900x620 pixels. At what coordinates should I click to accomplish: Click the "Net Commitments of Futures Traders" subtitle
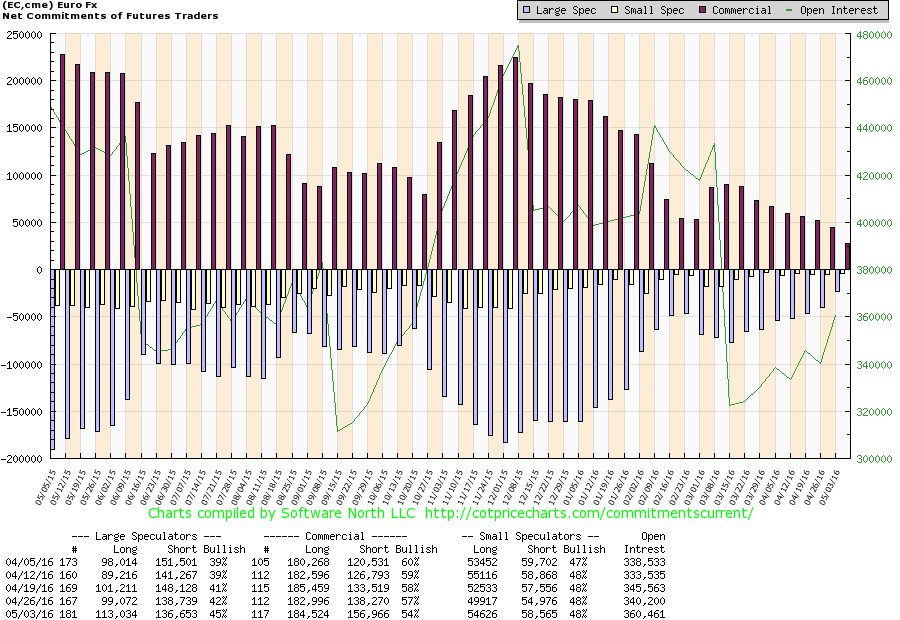click(x=110, y=16)
